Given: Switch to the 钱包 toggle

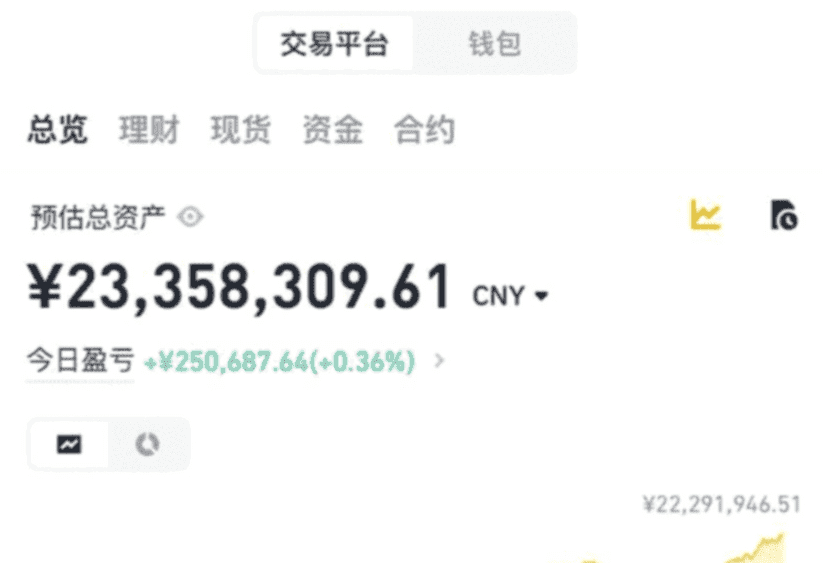Looking at the screenshot, I should [494, 43].
